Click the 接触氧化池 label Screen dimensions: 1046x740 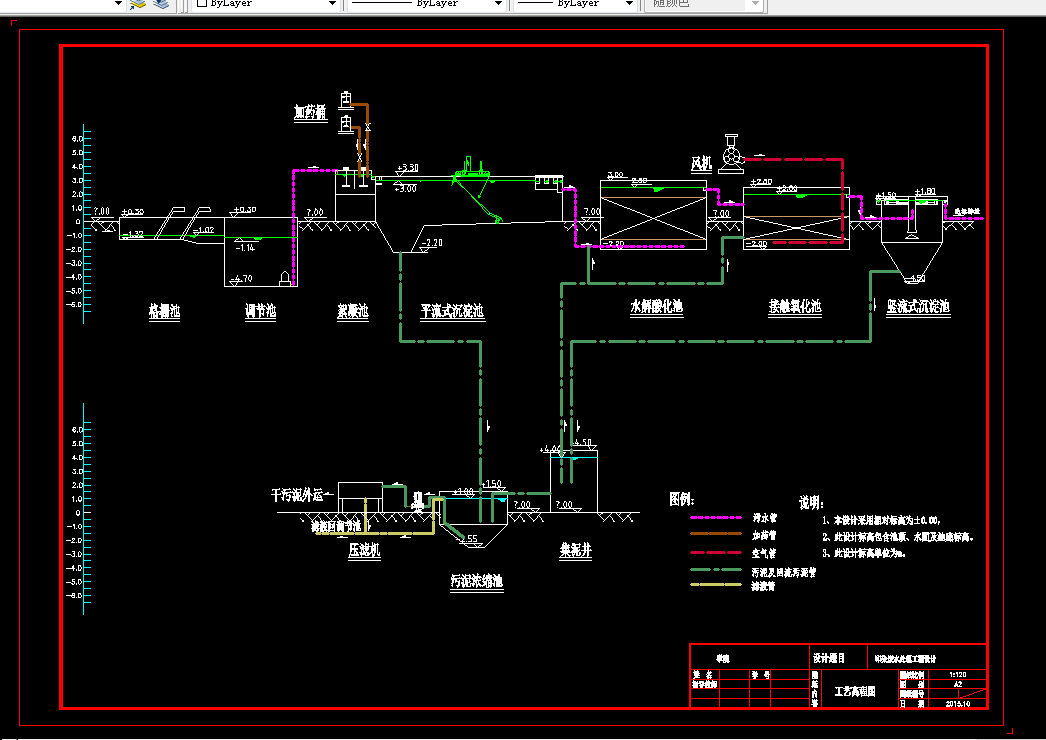coord(795,306)
